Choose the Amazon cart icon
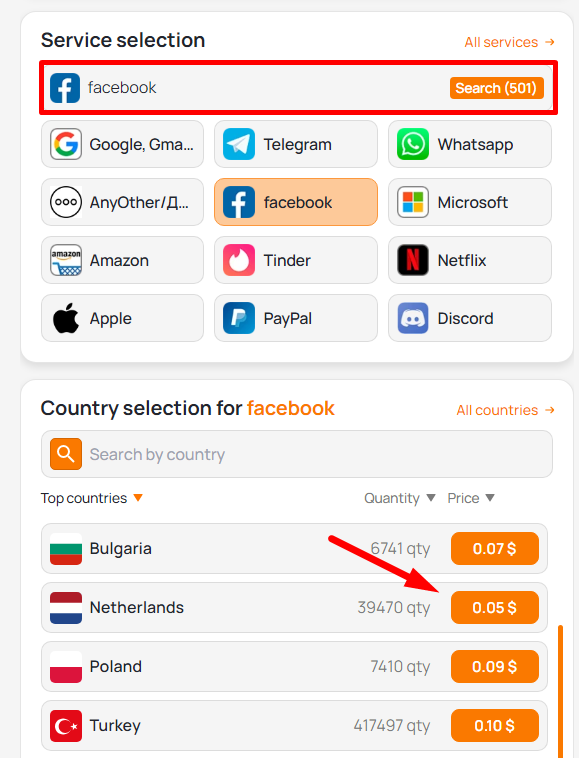The image size is (579, 758). (x=66, y=260)
